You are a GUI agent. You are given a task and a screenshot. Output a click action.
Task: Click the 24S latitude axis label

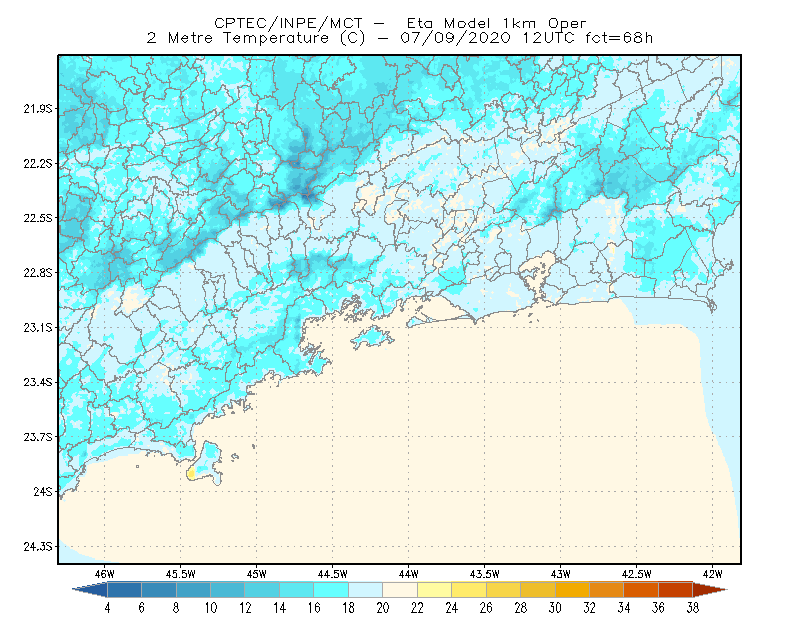coord(43,492)
